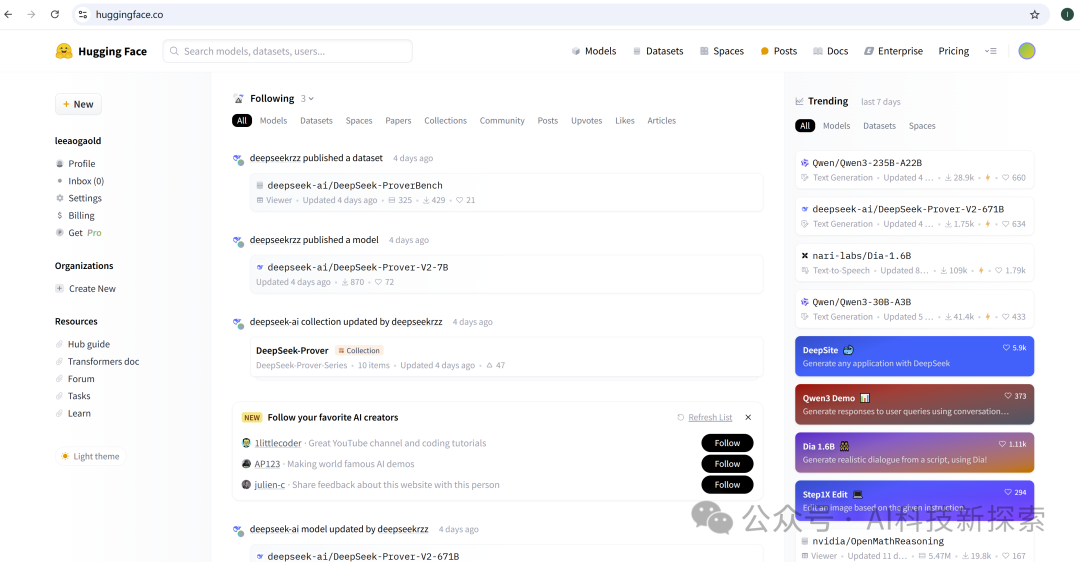Reload the page with refresh icon
This screenshot has width=1080, height=562.
click(x=54, y=14)
